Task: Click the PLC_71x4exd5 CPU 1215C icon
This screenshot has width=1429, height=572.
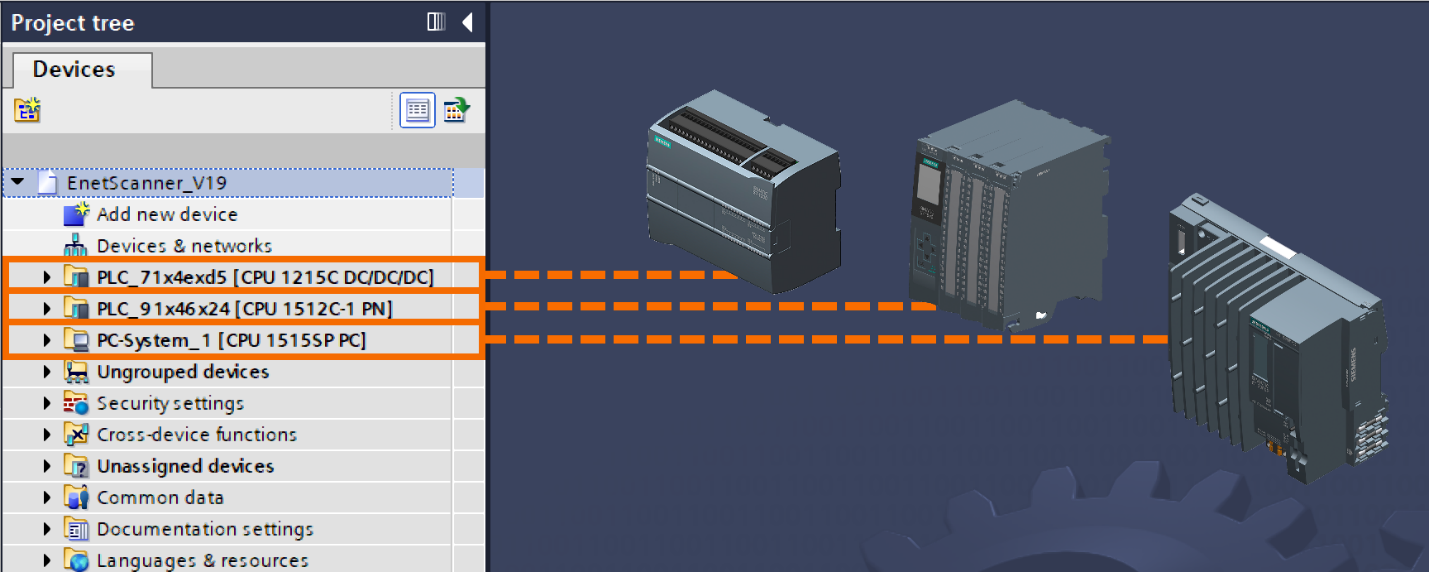Action: click(76, 277)
